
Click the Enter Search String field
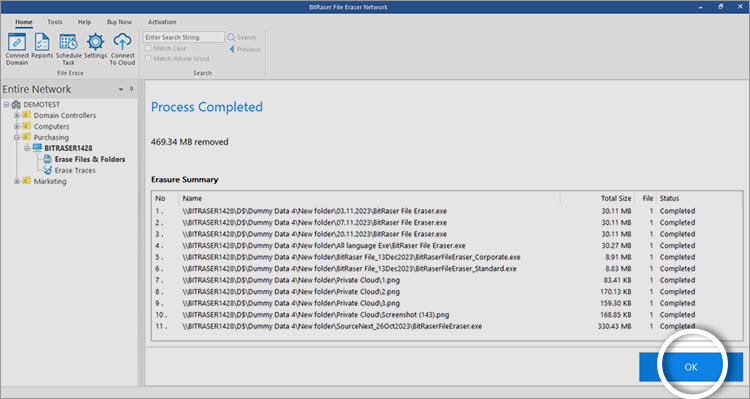pos(184,37)
